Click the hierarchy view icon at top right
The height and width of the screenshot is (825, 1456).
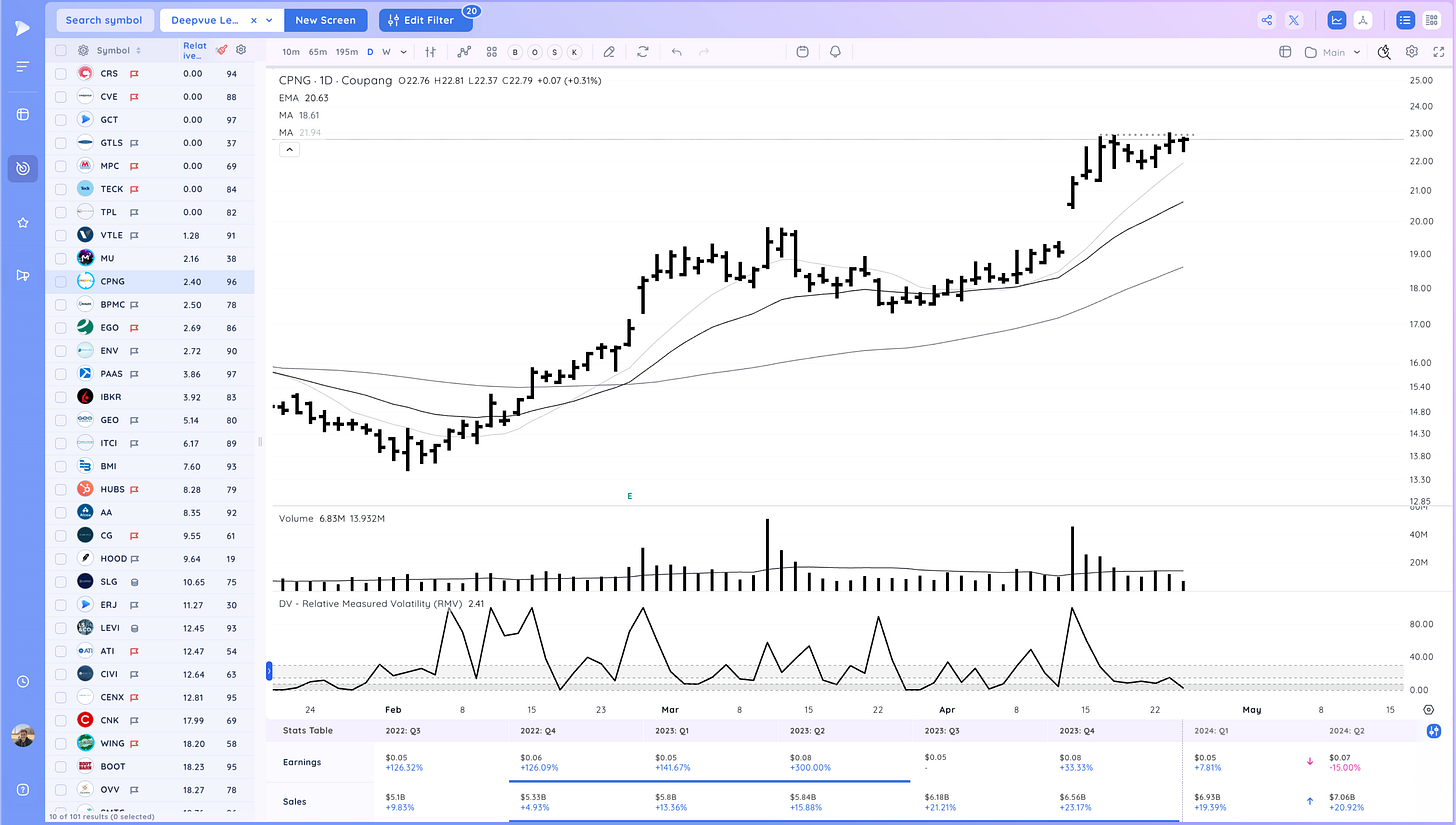coord(1363,20)
